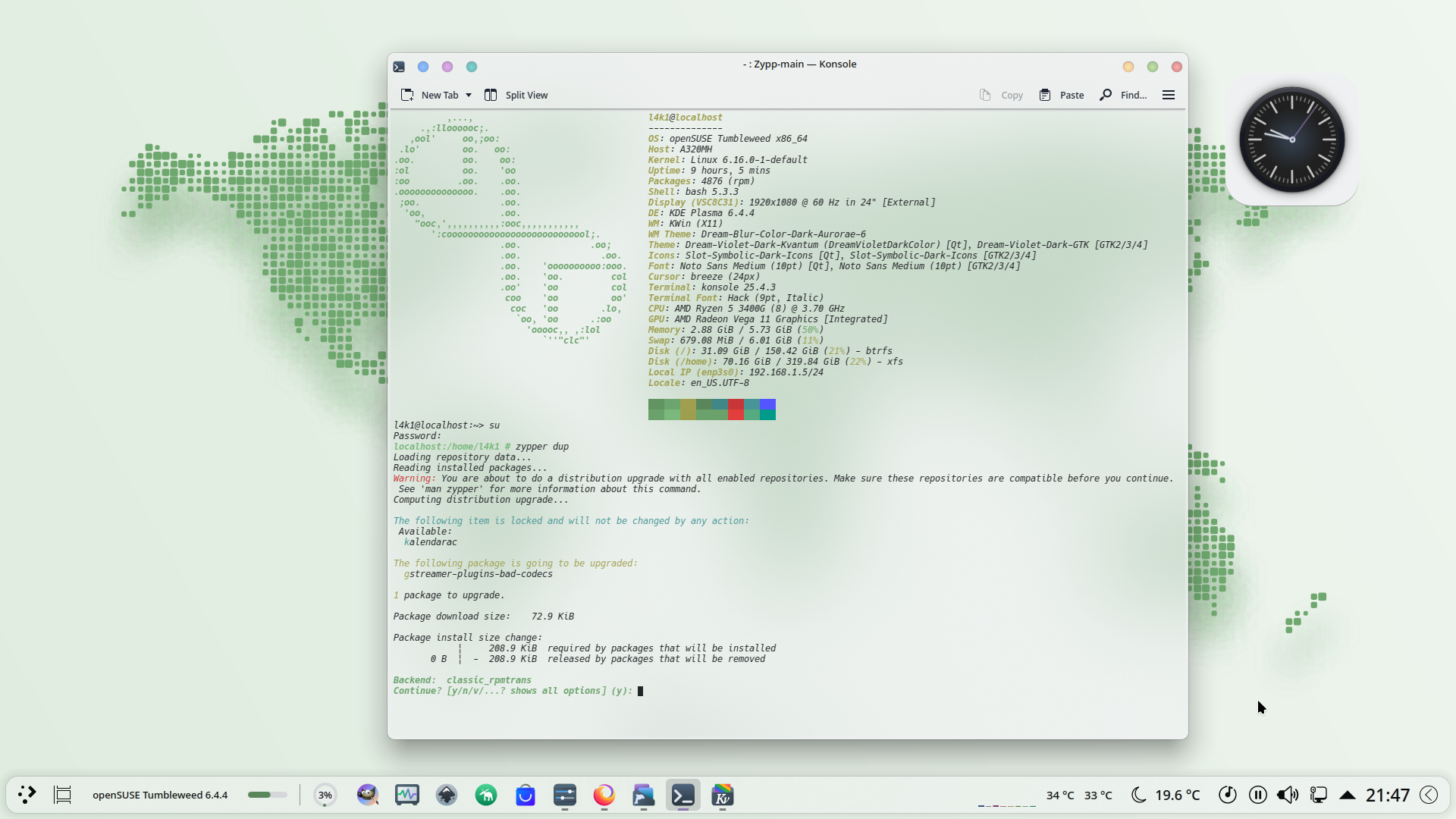Switch to Kvantum Manager in taskbar
The width and height of the screenshot is (1456, 819).
tap(723, 795)
